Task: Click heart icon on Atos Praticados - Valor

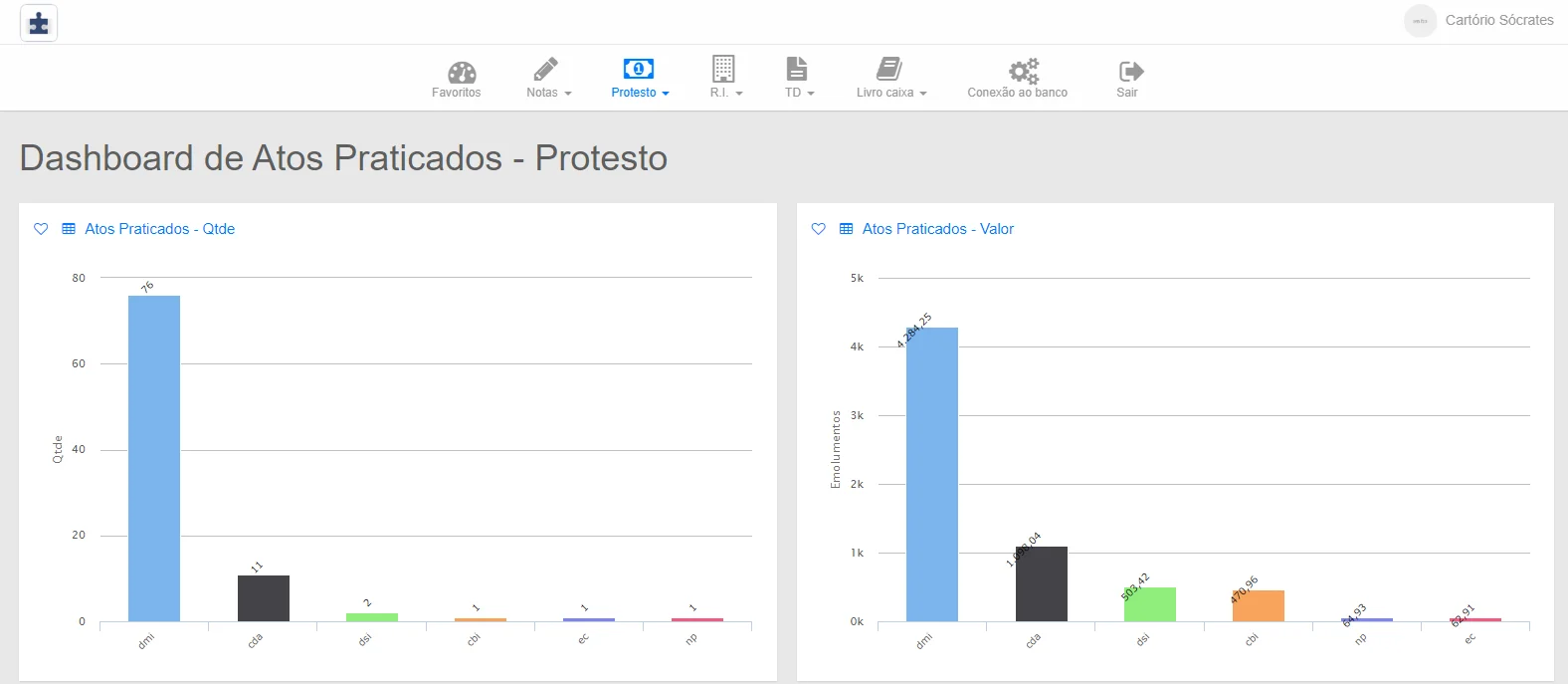Action: coord(819,229)
